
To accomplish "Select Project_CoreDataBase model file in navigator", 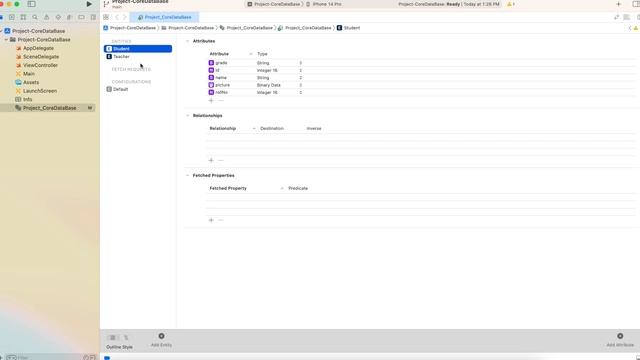I will tap(49, 108).
